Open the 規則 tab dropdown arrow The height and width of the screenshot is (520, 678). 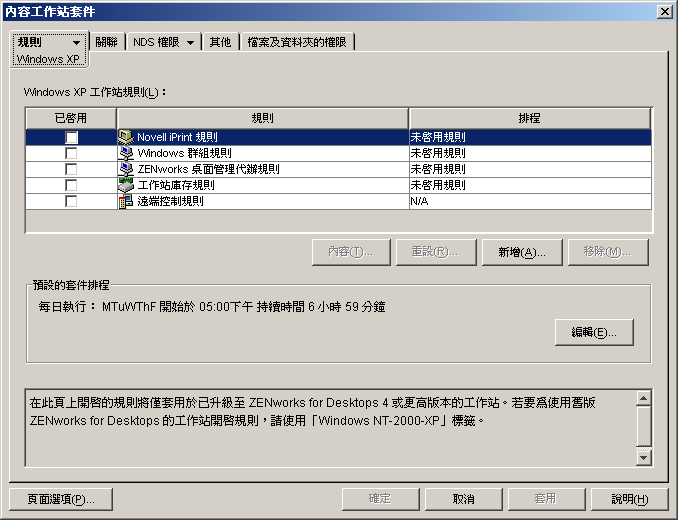click(x=76, y=42)
